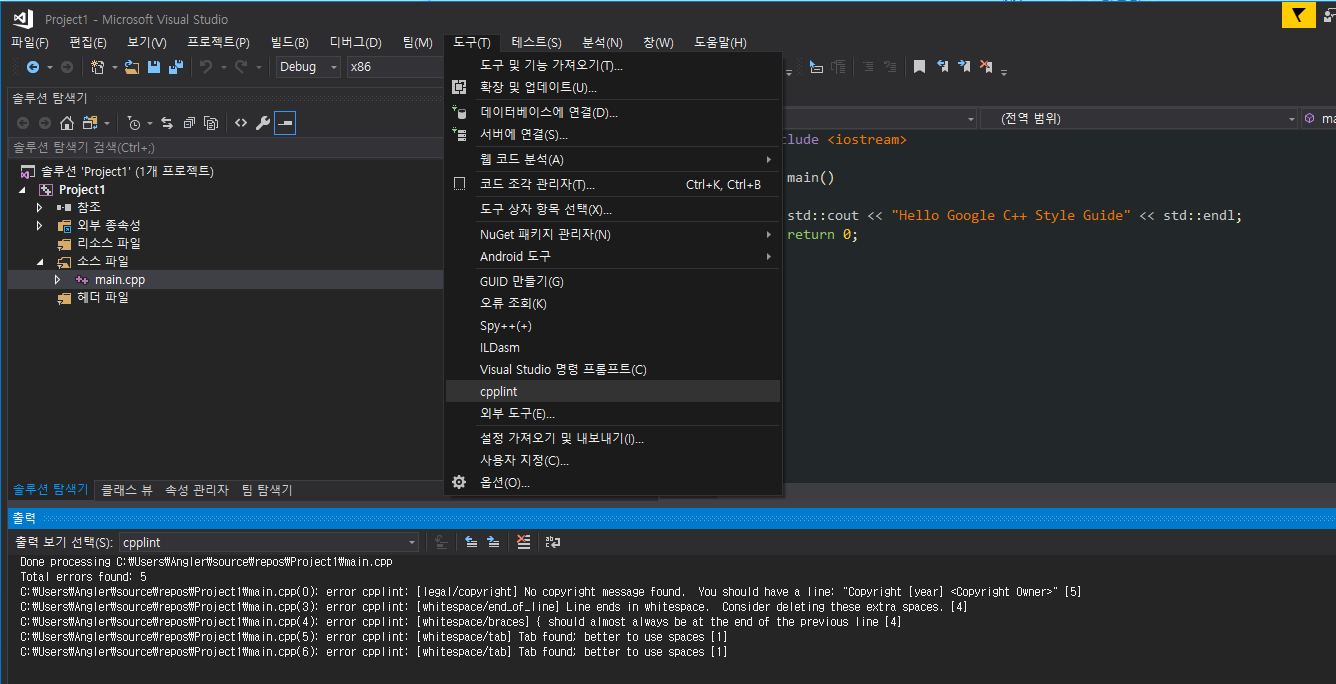Open the 웹 코드 분석(A) submenu
1336x684 pixels.
point(613,159)
